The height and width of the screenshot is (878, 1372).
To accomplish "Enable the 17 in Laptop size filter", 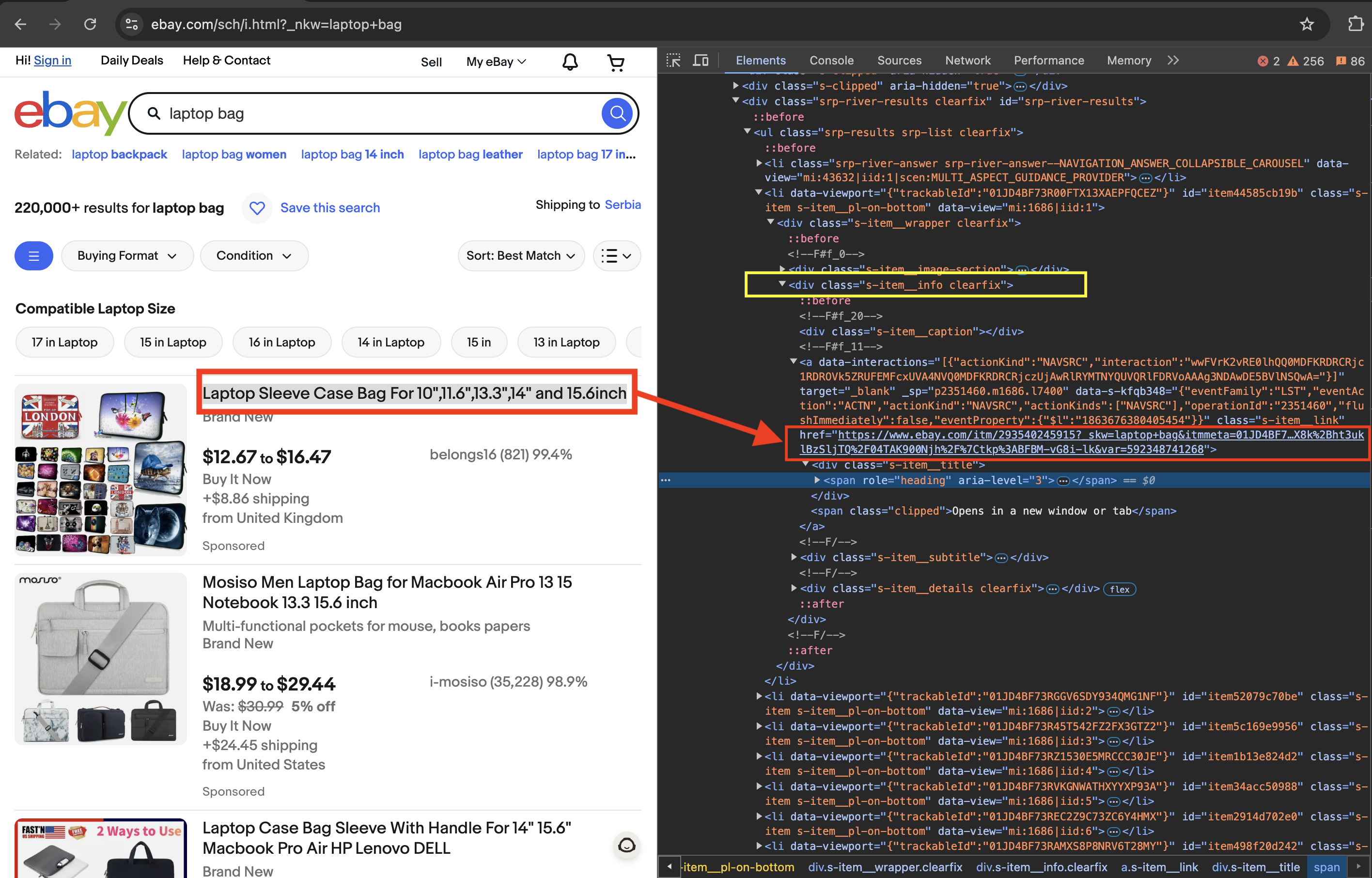I will tap(64, 342).
